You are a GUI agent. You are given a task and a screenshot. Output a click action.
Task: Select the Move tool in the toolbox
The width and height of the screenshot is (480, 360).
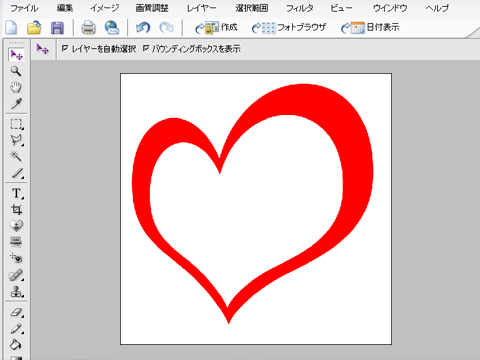16,55
